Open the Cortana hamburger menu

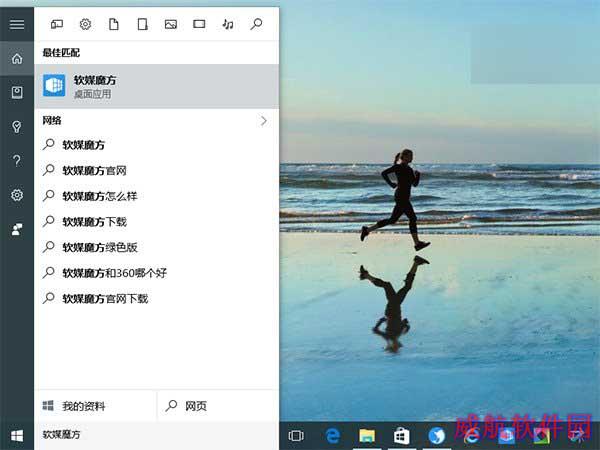pyautogui.click(x=17, y=24)
